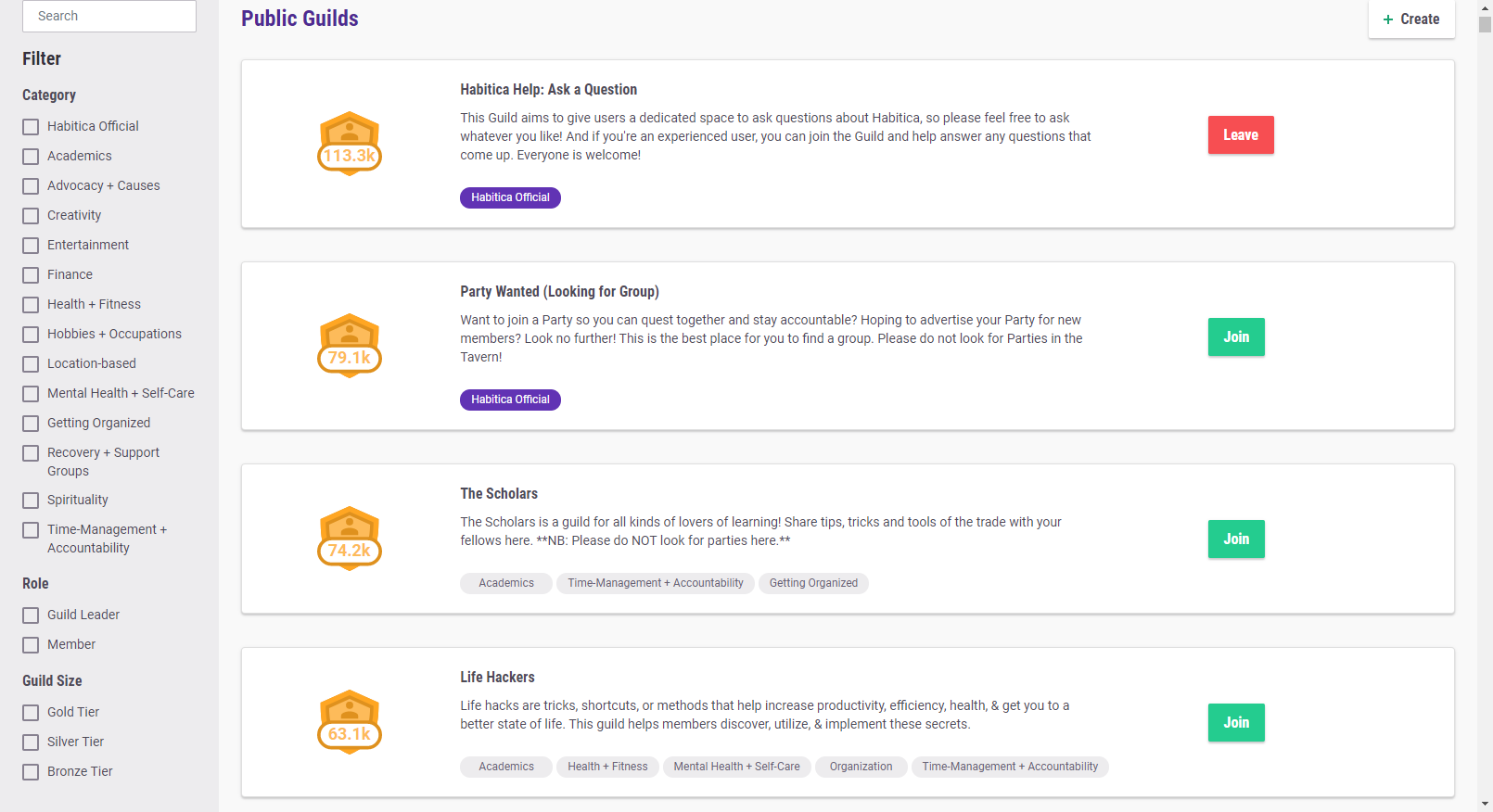Click the page scrollbar down arrow
Viewport: 1493px width, 812px height.
(x=1485, y=804)
